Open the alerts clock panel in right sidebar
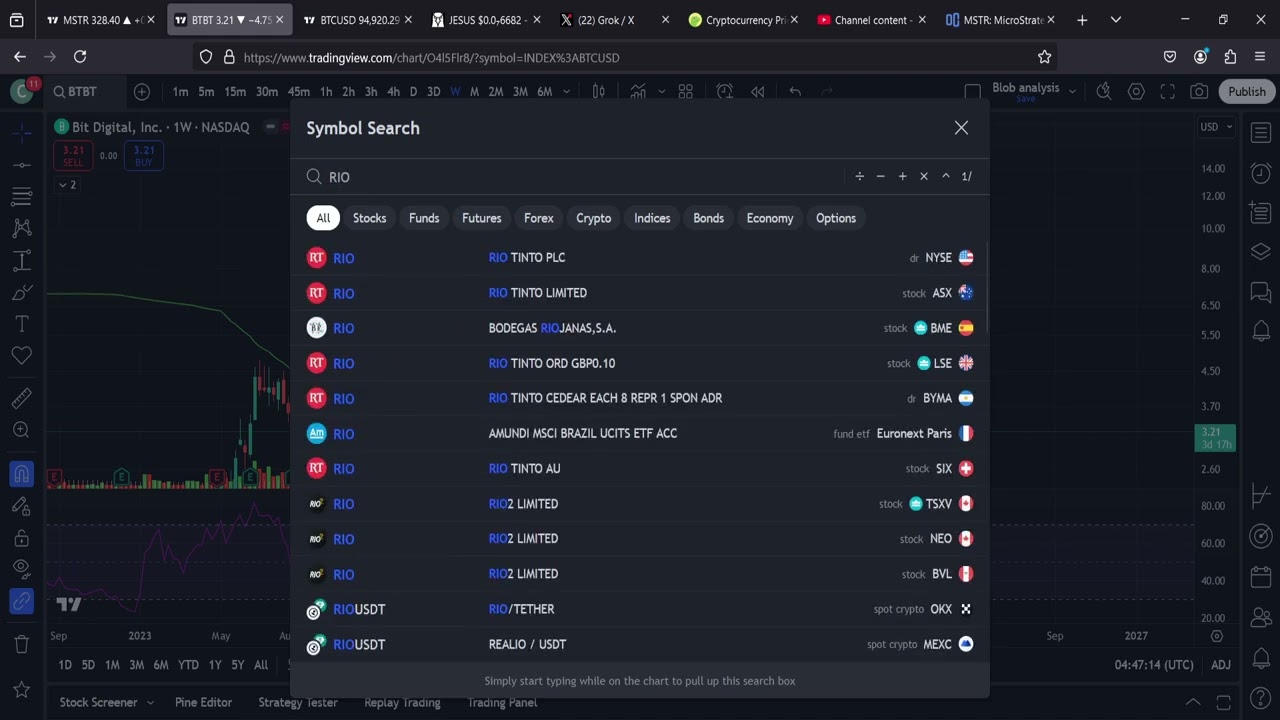1280x720 pixels. pos(1261,173)
